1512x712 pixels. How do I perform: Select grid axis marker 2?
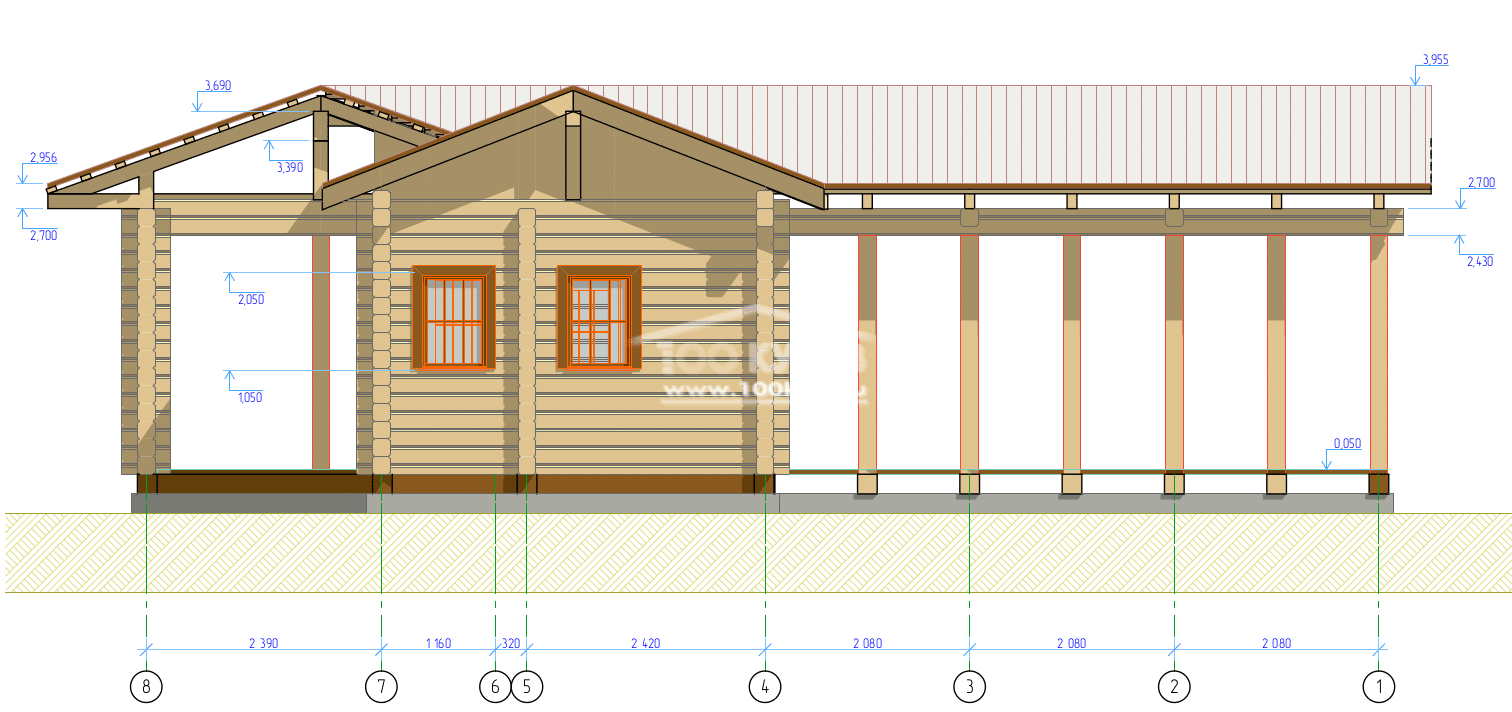pyautogui.click(x=1174, y=687)
